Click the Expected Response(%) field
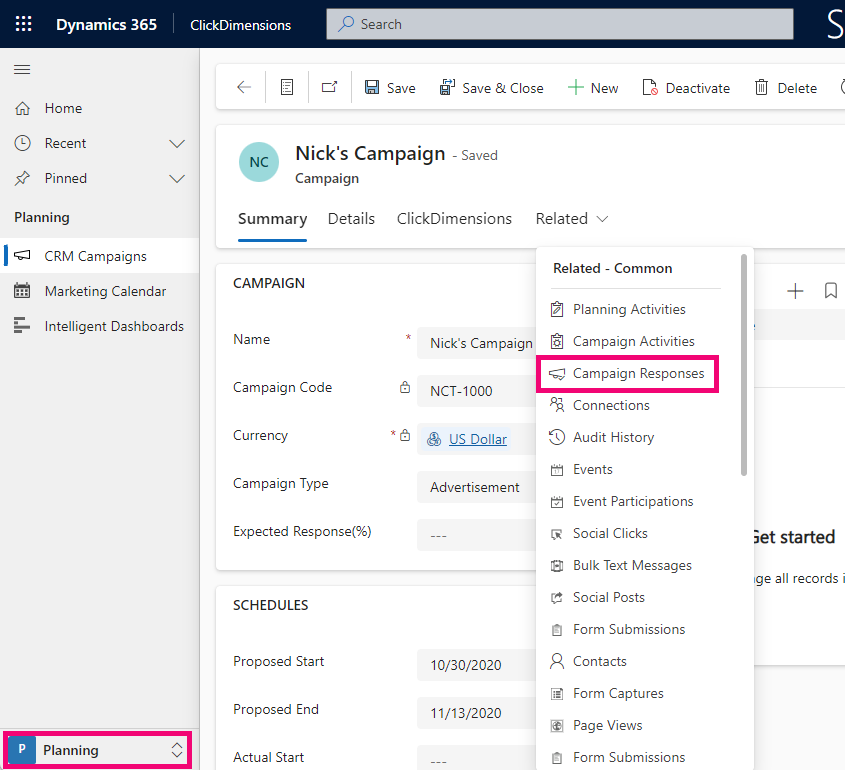 point(476,536)
